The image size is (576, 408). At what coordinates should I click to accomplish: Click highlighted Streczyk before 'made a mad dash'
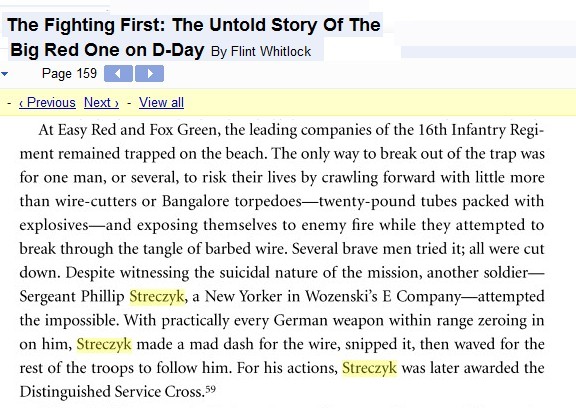[104, 344]
